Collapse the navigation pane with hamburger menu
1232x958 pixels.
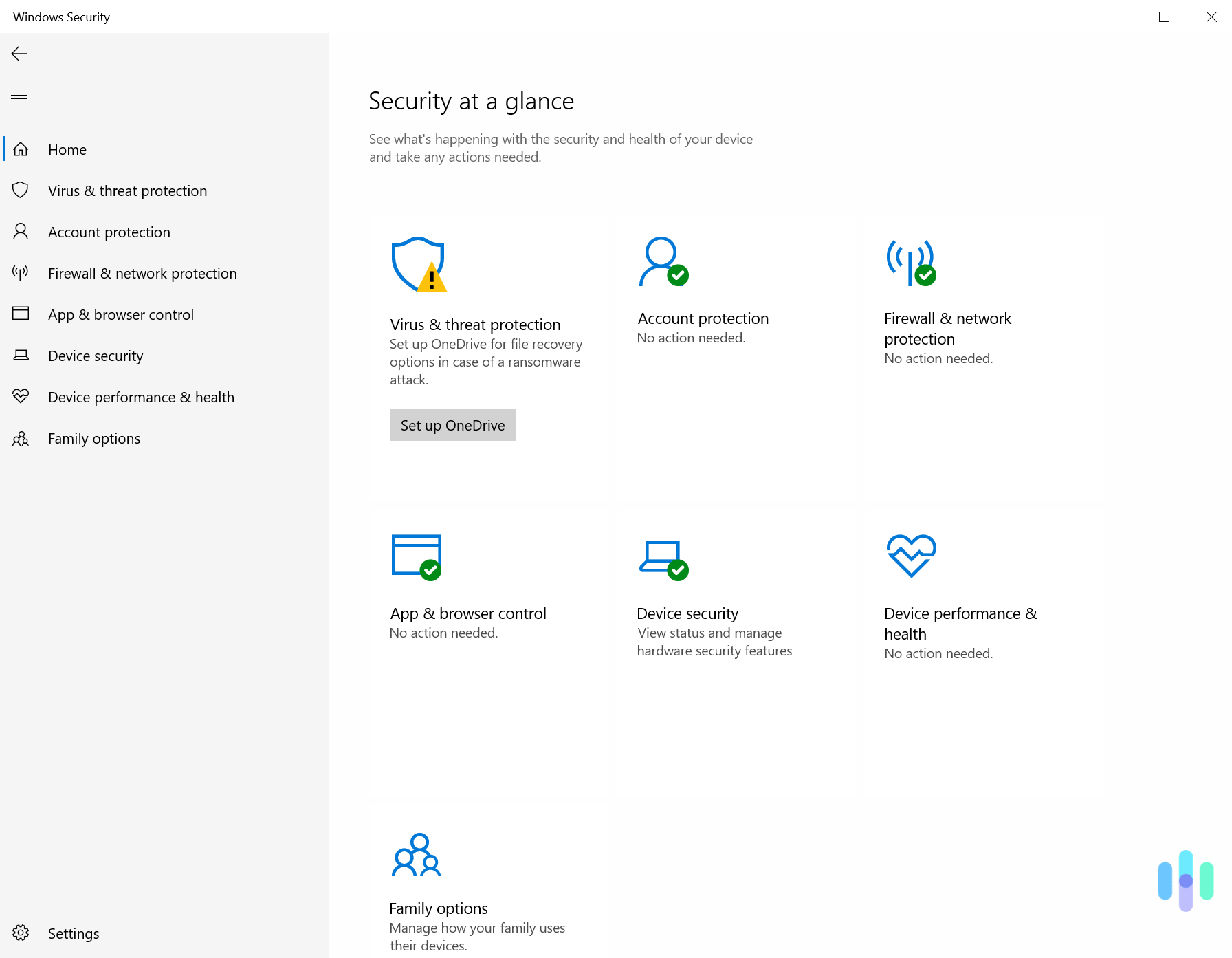(19, 98)
